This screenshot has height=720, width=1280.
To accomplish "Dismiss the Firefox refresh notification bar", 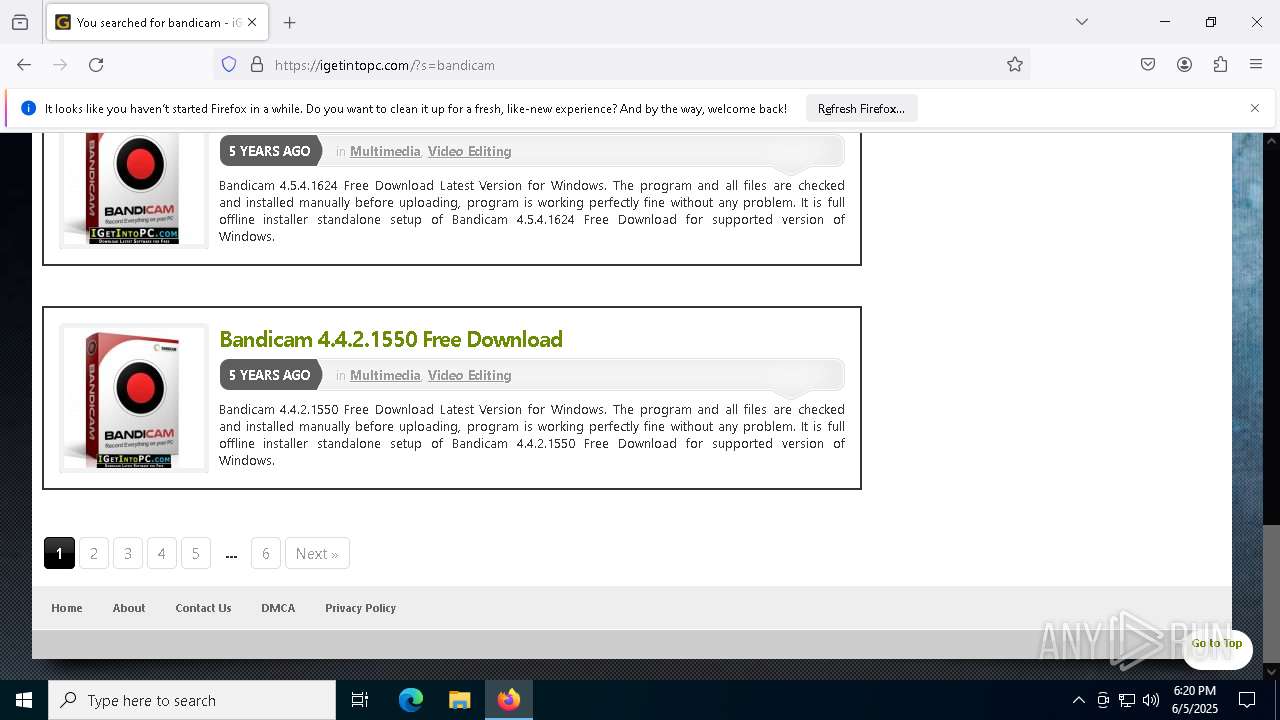I will pos(1255,108).
